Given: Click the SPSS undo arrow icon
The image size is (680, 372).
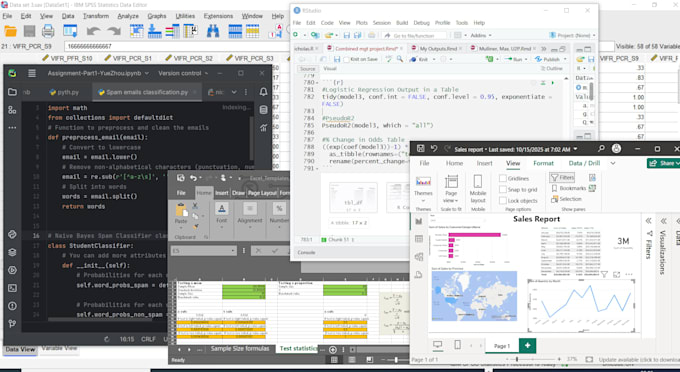Looking at the screenshot, I should [93, 31].
